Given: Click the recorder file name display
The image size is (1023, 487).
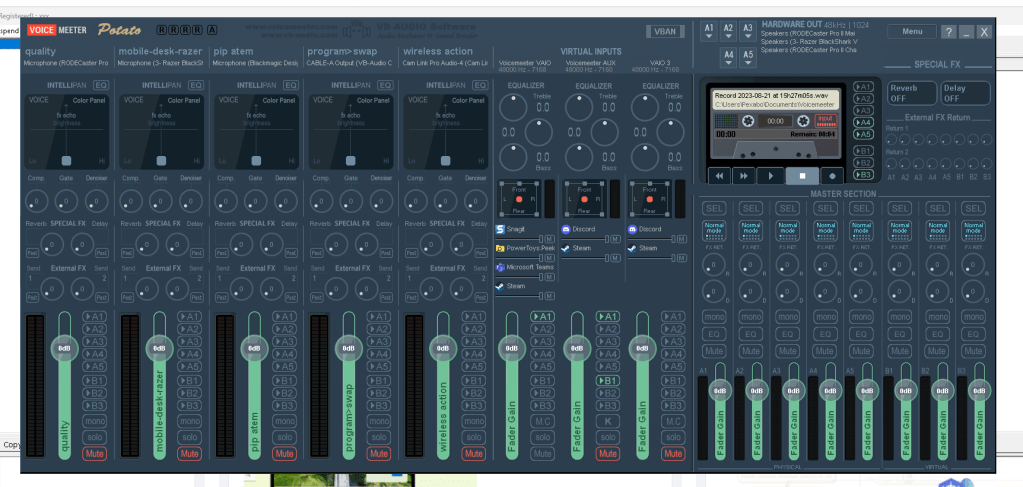Looking at the screenshot, I should (x=776, y=99).
